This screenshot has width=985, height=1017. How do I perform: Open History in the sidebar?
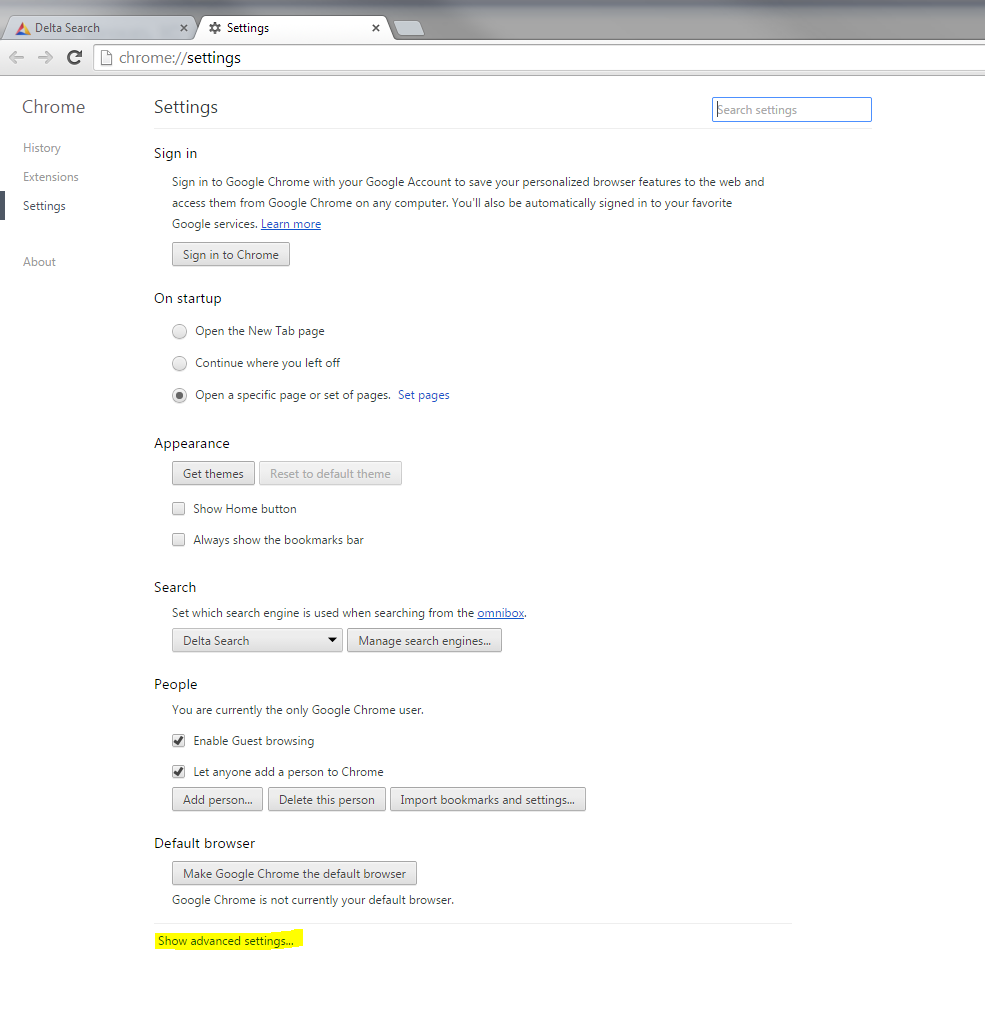42,148
